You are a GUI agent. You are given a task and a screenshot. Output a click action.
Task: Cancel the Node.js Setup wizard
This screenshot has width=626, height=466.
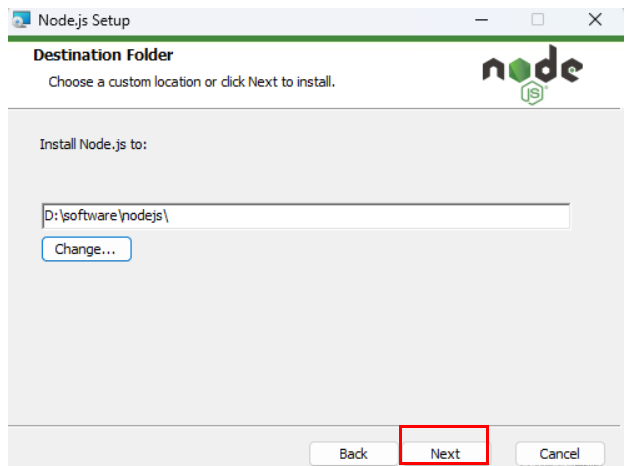[x=560, y=453]
